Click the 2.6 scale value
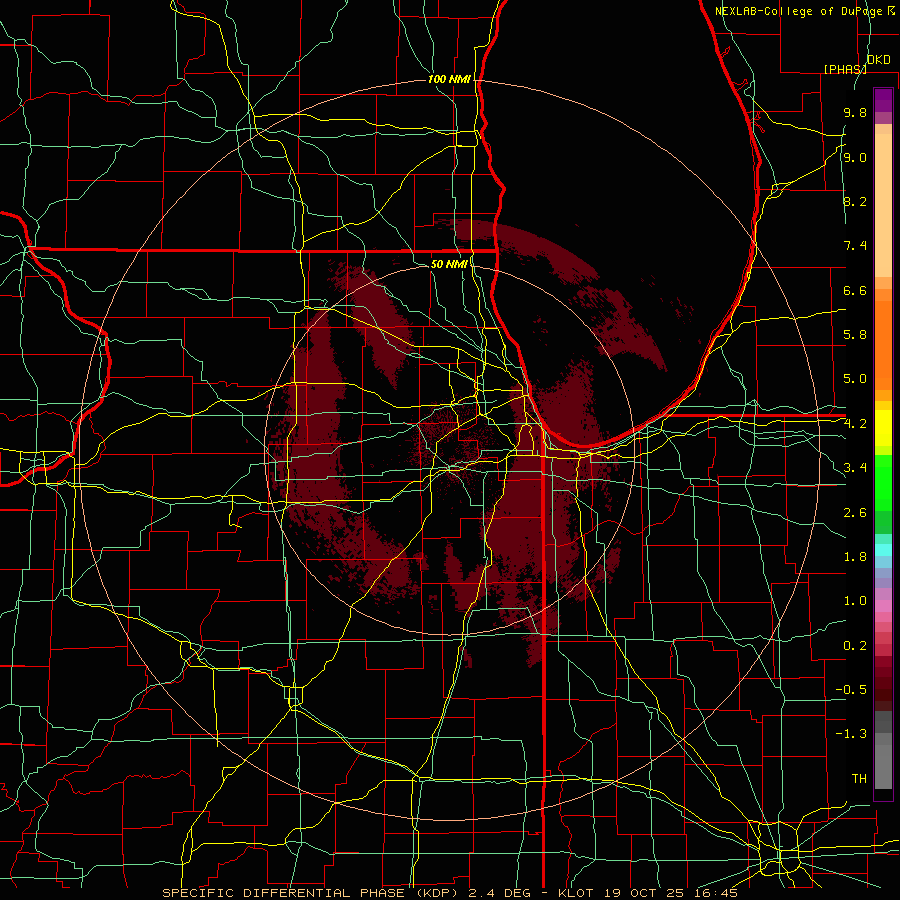 (x=855, y=513)
